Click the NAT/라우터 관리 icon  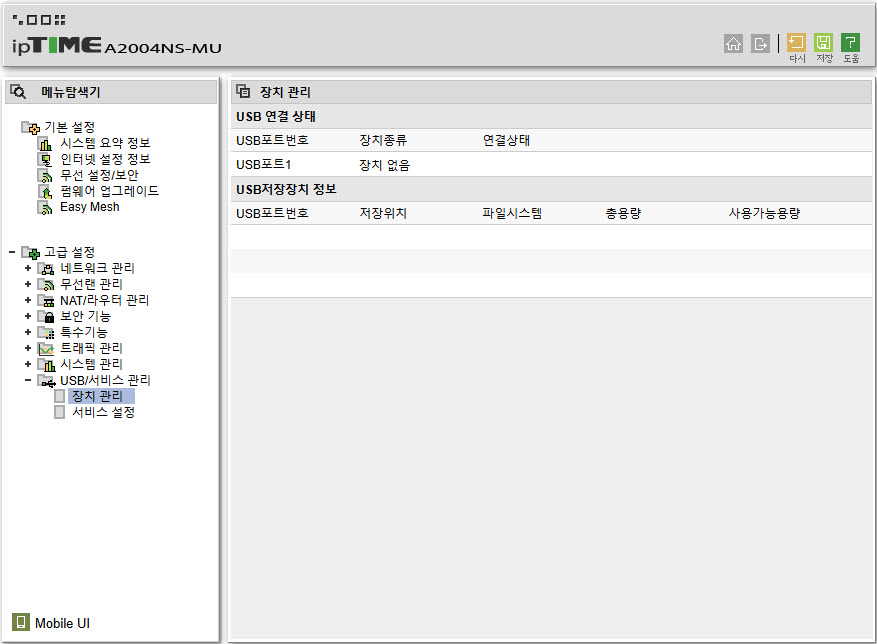pyautogui.click(x=46, y=301)
